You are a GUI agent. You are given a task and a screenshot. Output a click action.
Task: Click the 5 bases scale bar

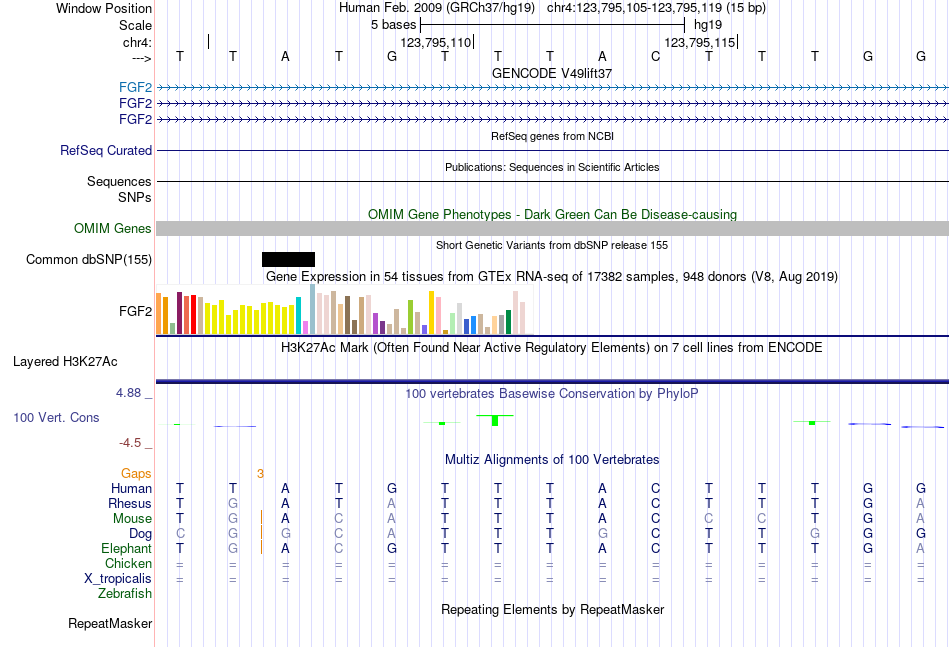tap(552, 25)
